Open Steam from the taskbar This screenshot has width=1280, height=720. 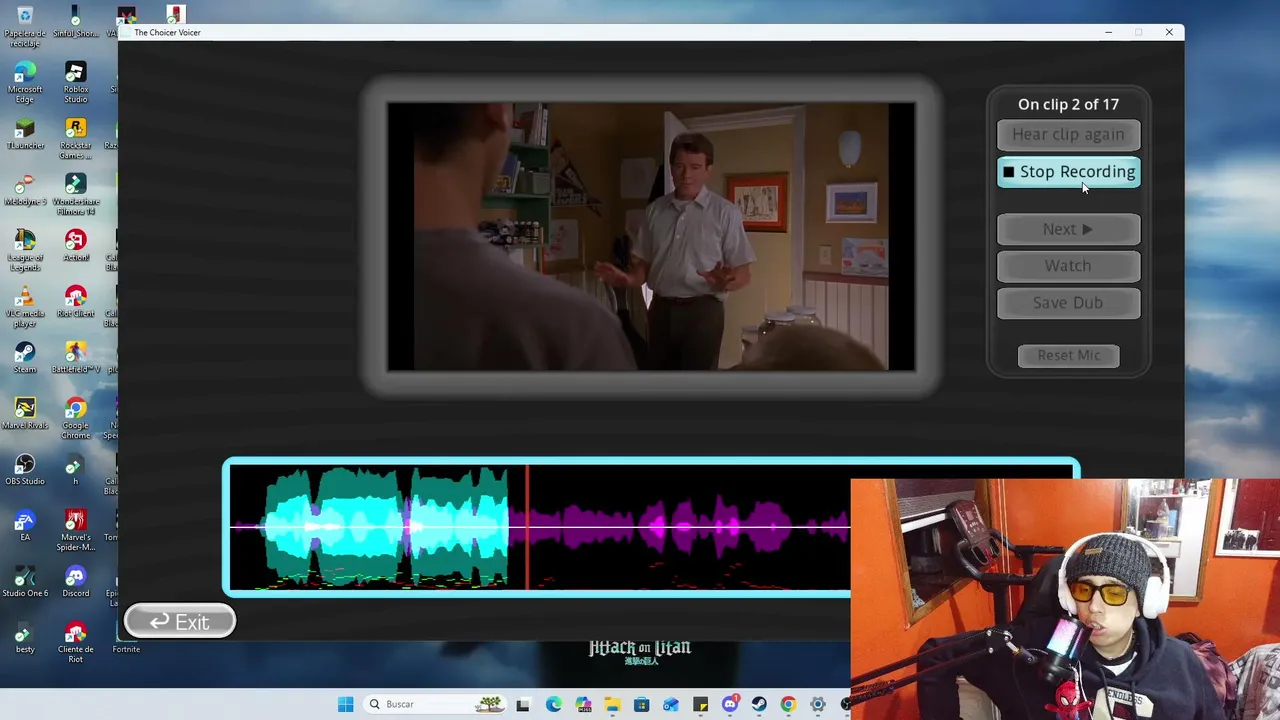[x=759, y=704]
